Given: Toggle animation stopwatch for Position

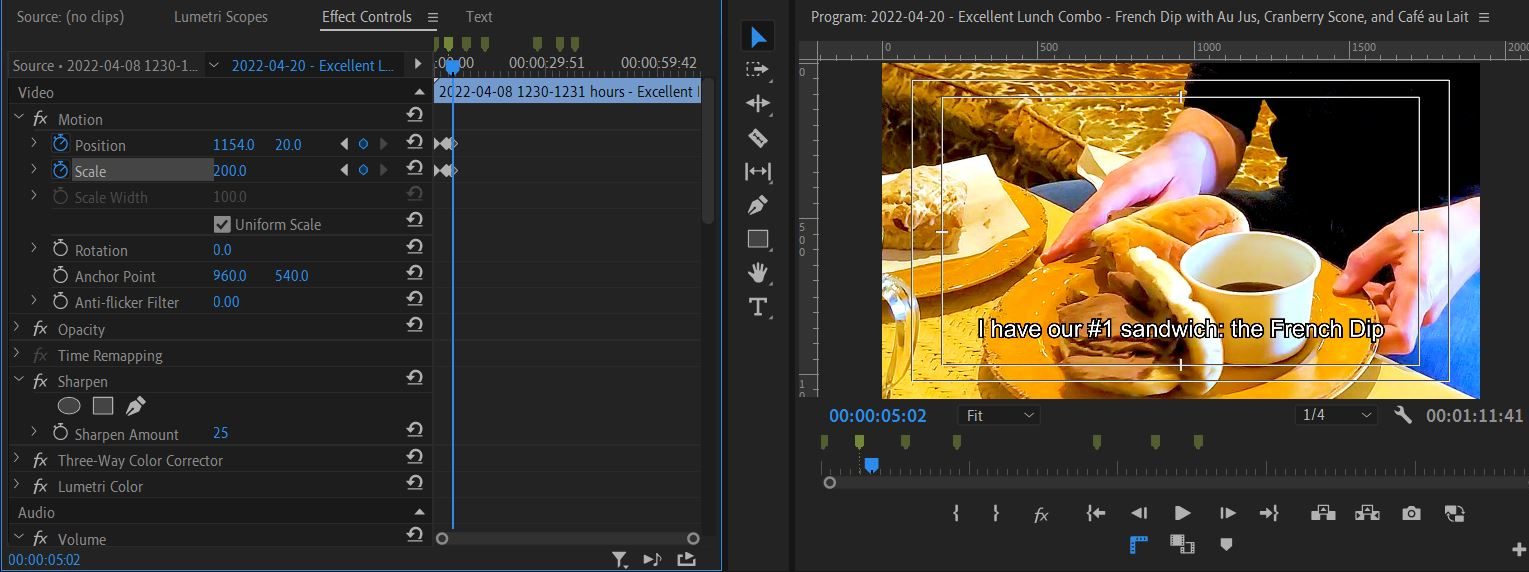Looking at the screenshot, I should (60, 144).
